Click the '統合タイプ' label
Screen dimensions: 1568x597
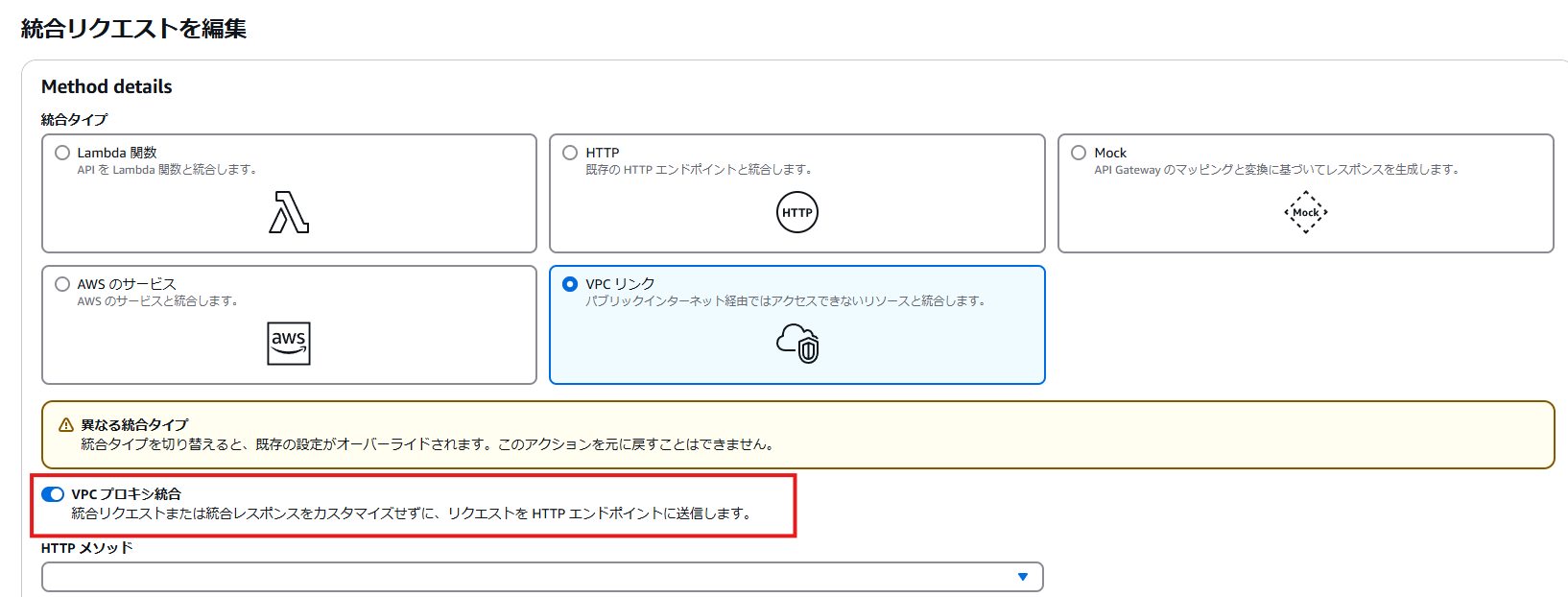pos(74,120)
